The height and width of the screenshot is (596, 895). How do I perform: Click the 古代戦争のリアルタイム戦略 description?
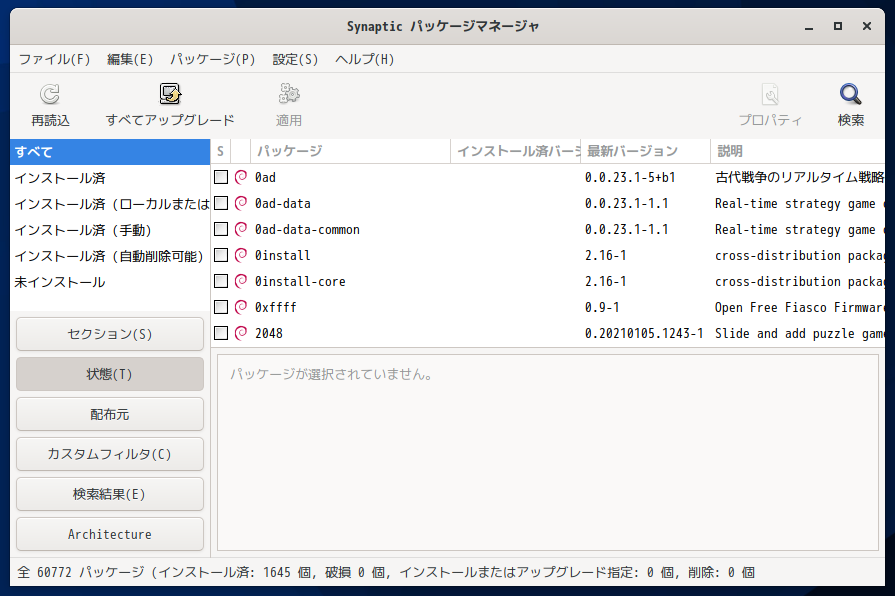[x=800, y=178]
